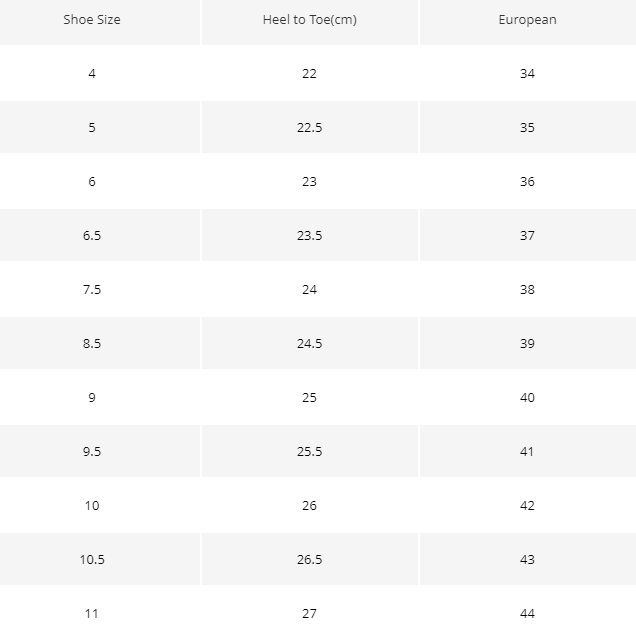
Task: Select European size 44 cell
Action: (527, 613)
